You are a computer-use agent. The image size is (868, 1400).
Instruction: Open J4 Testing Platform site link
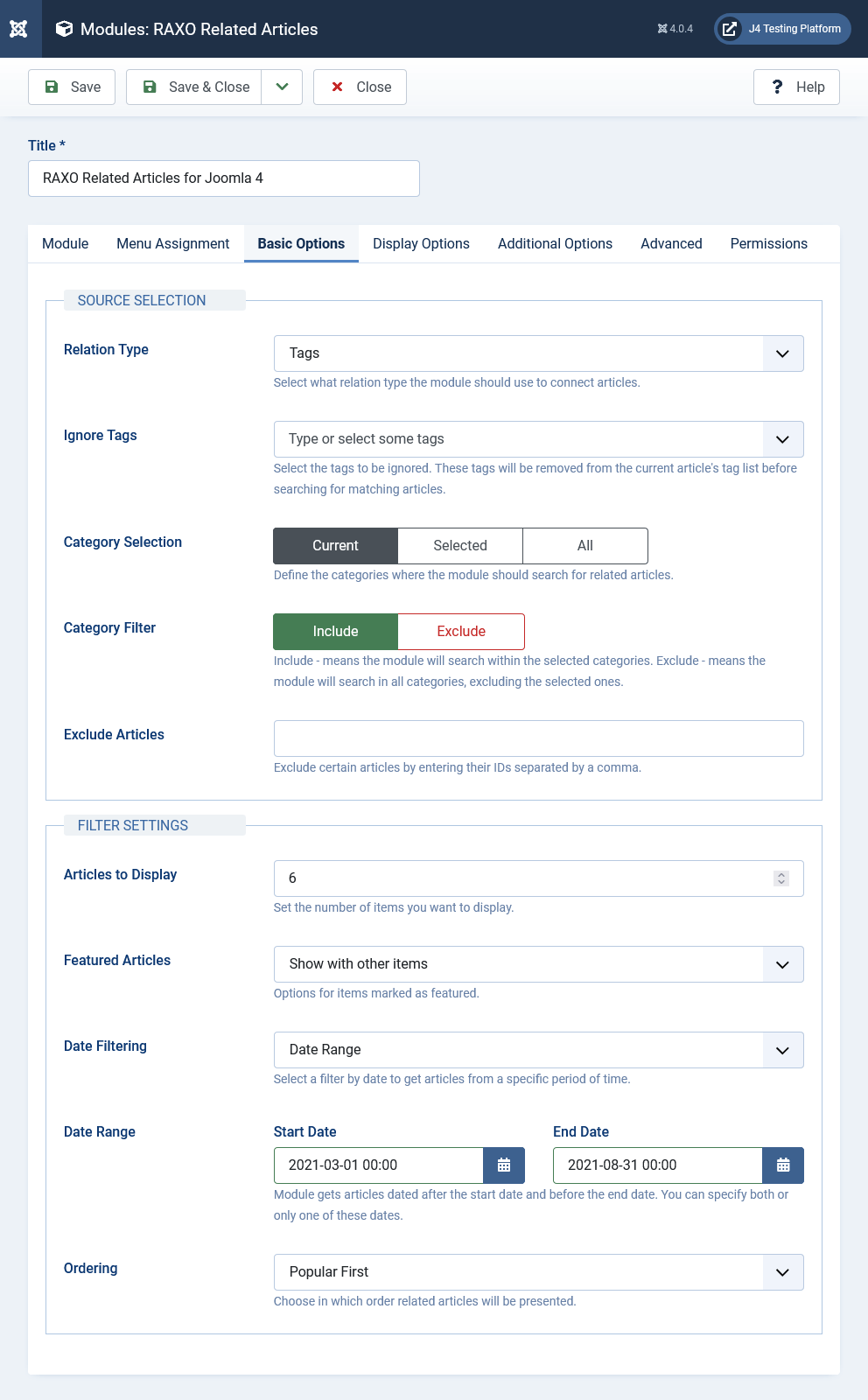(x=783, y=29)
